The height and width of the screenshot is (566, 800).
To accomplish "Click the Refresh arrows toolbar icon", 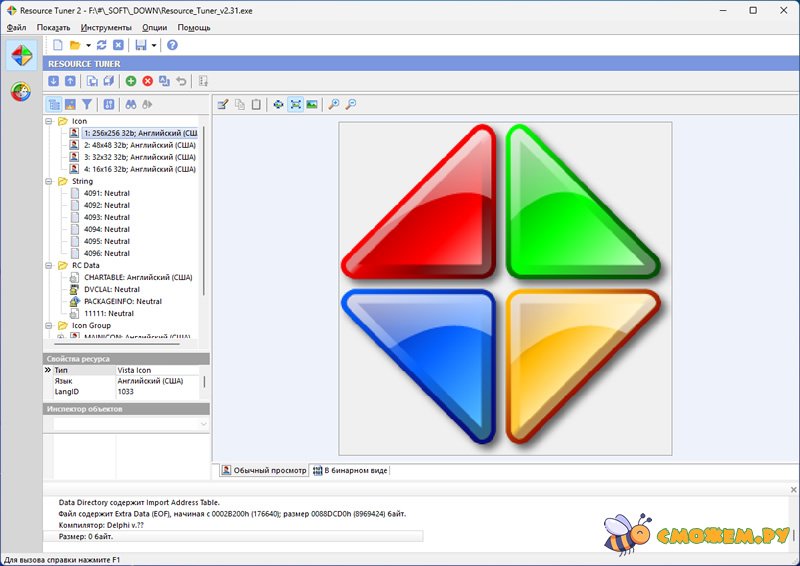I will click(102, 45).
